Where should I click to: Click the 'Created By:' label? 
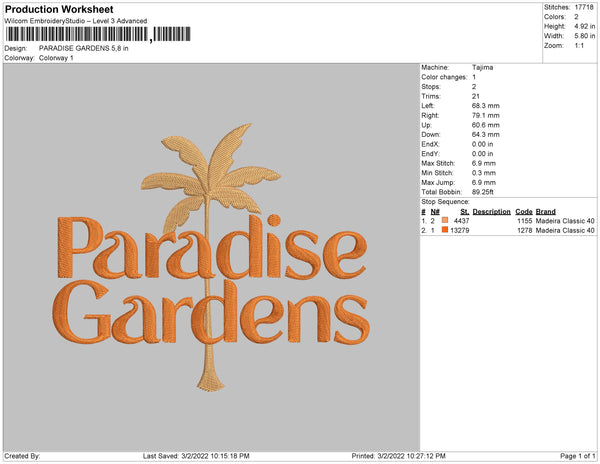tap(22, 456)
